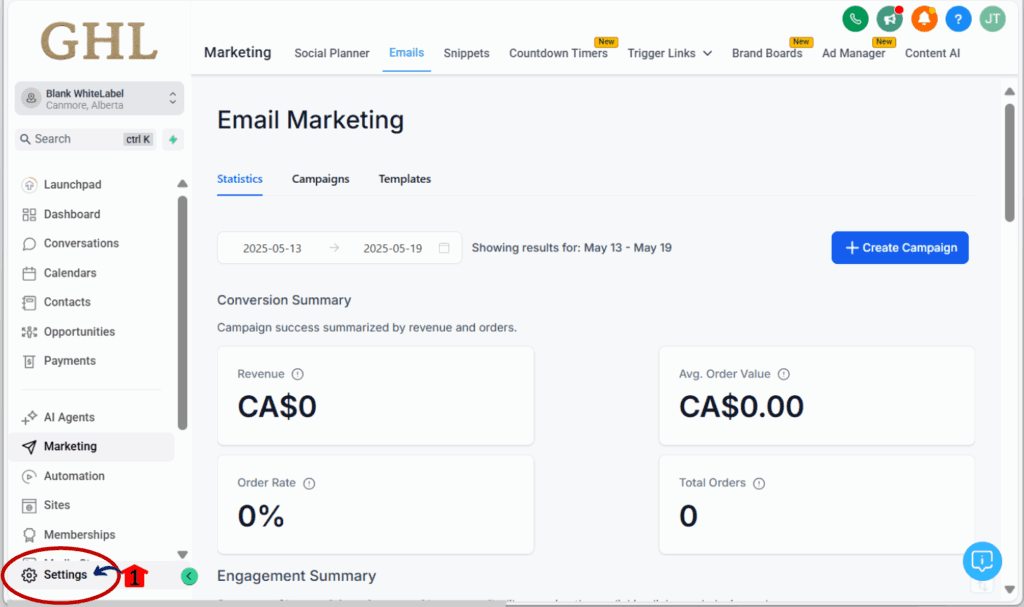Open the megaphone announcements icon
This screenshot has width=1024, height=607.
[889, 19]
